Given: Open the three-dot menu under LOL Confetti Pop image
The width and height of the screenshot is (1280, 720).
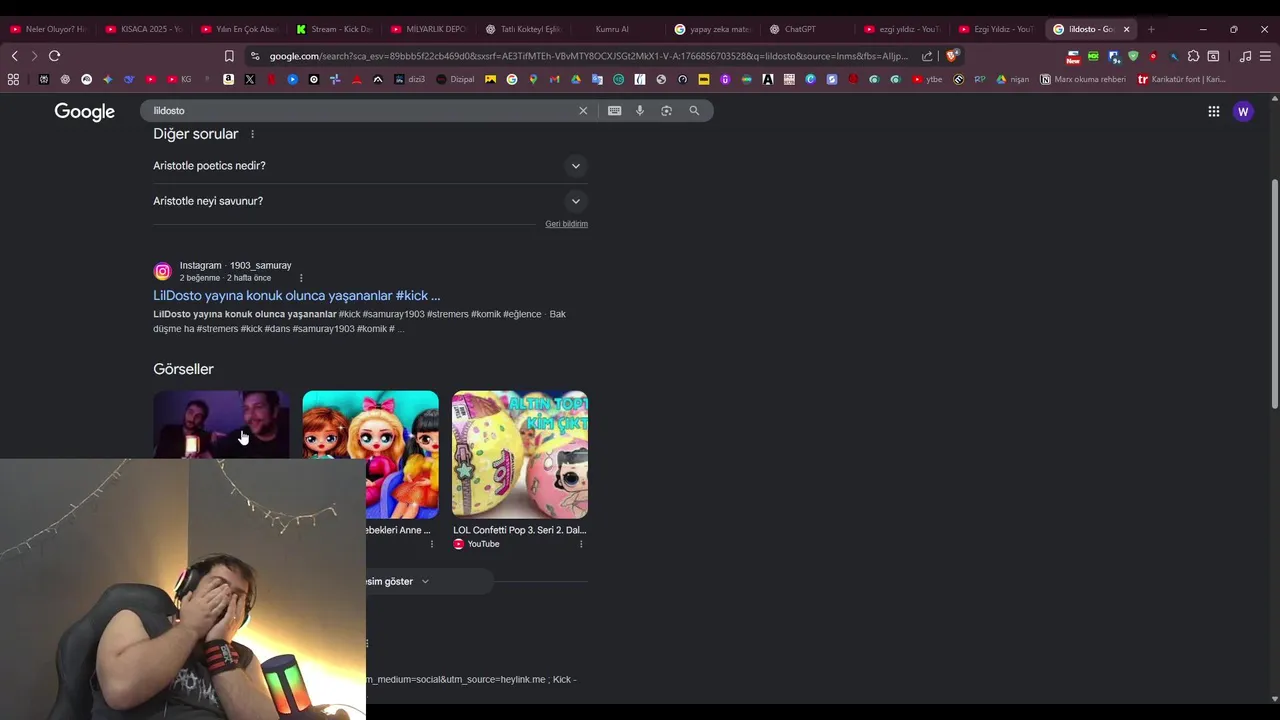Looking at the screenshot, I should (x=581, y=544).
